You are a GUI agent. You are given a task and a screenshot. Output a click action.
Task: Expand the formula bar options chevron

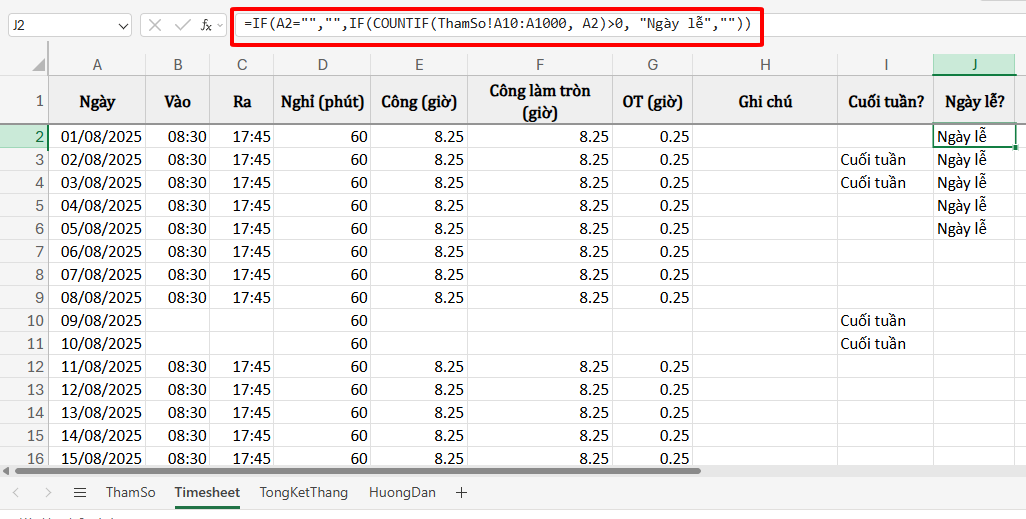click(220, 26)
